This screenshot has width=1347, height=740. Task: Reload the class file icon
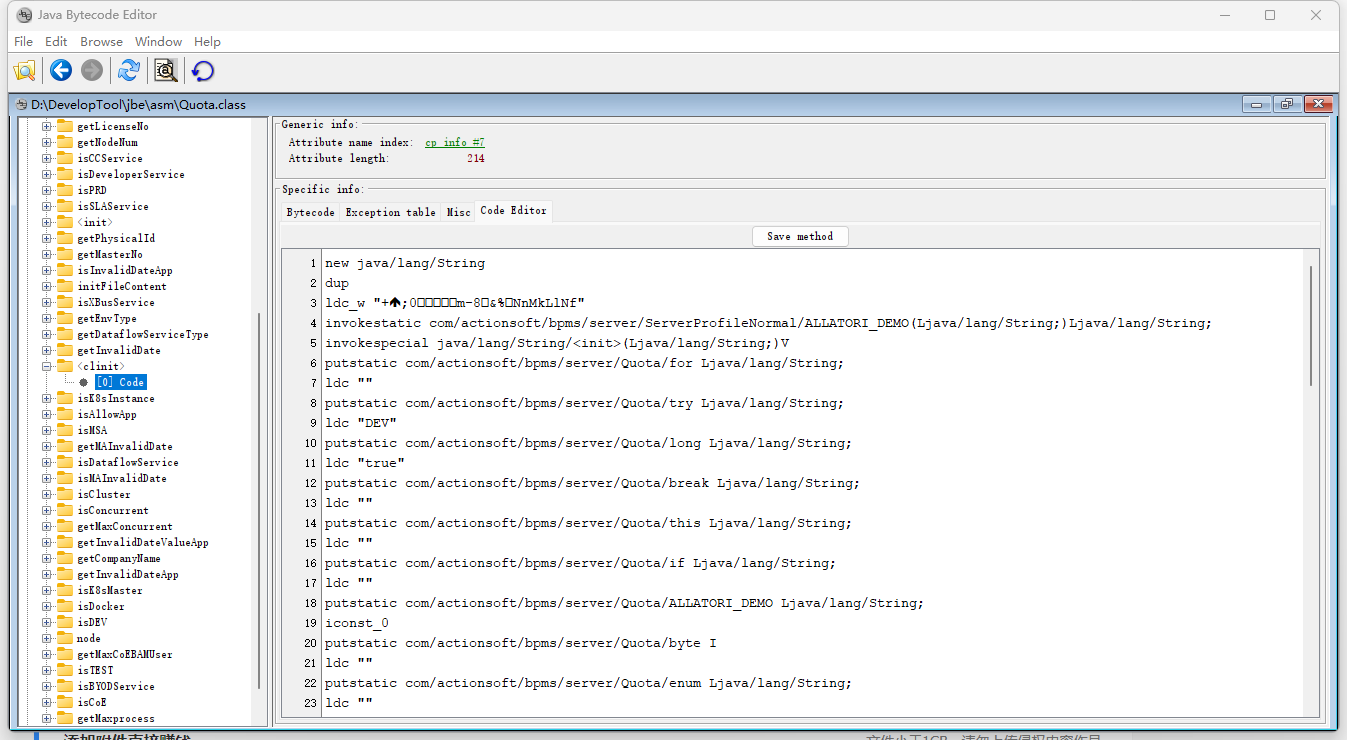[x=128, y=70]
